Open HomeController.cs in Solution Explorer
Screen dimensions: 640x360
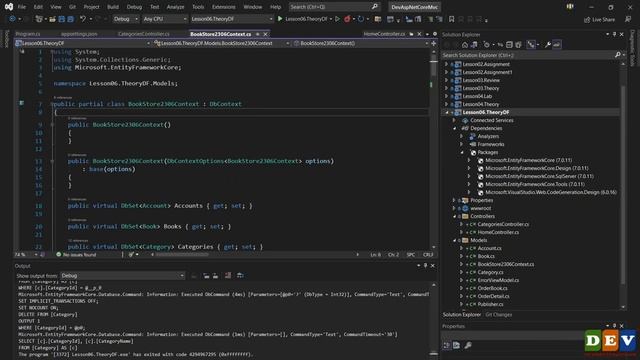(x=498, y=232)
